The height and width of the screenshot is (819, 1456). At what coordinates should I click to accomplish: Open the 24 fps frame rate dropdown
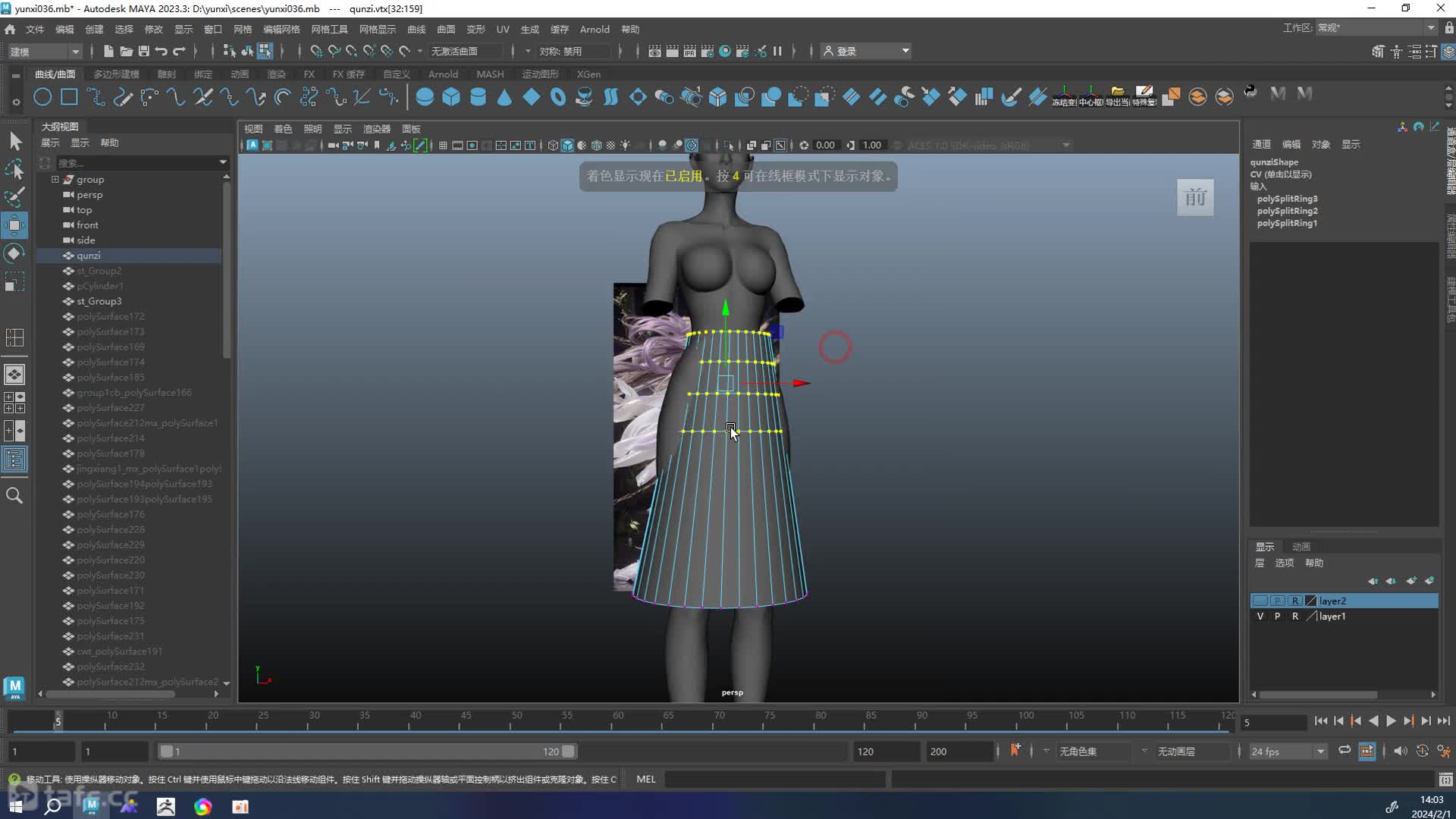(x=1288, y=752)
